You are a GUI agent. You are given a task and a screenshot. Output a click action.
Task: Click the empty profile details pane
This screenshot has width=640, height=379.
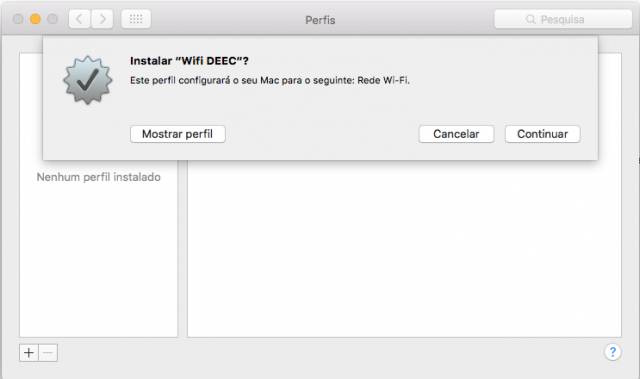point(404,249)
